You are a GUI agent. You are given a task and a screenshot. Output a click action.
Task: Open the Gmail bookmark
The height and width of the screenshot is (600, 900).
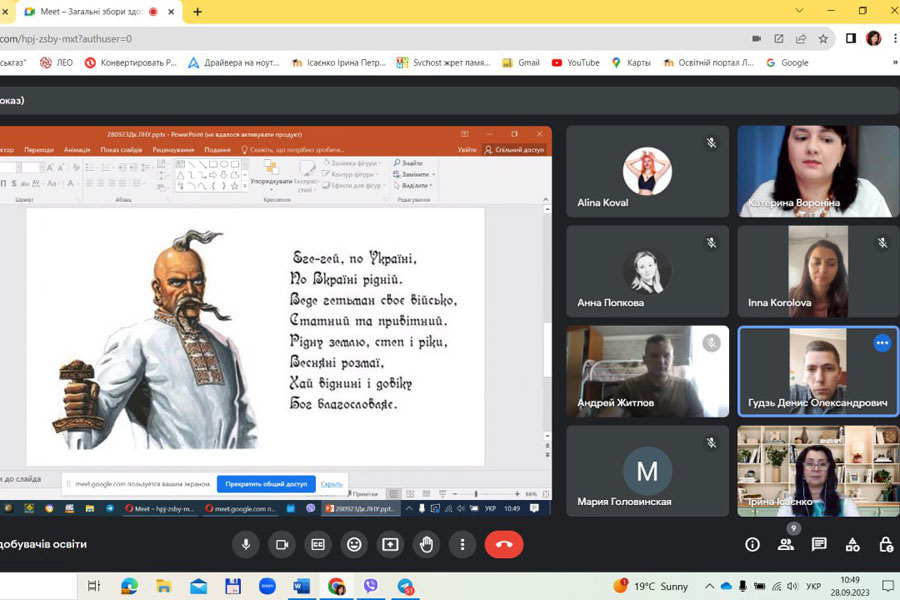point(520,62)
